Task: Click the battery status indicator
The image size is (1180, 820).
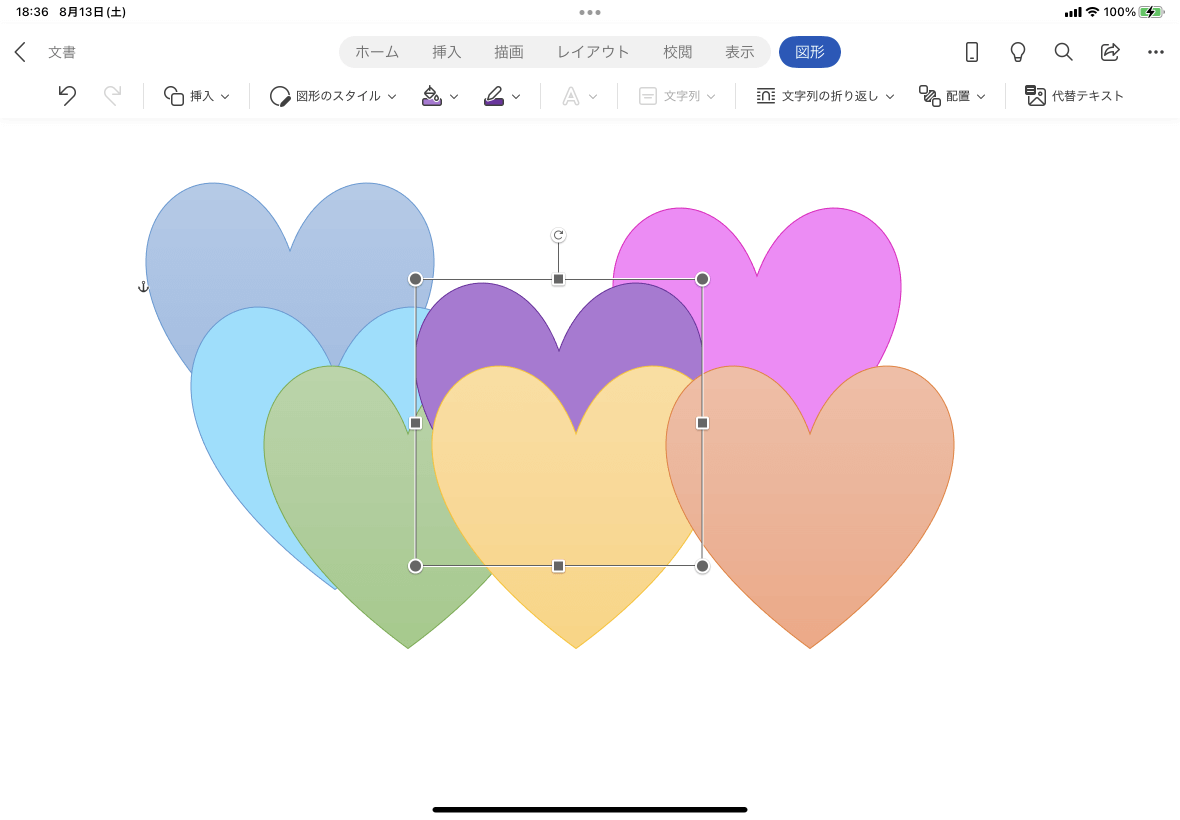Action: [x=1151, y=12]
